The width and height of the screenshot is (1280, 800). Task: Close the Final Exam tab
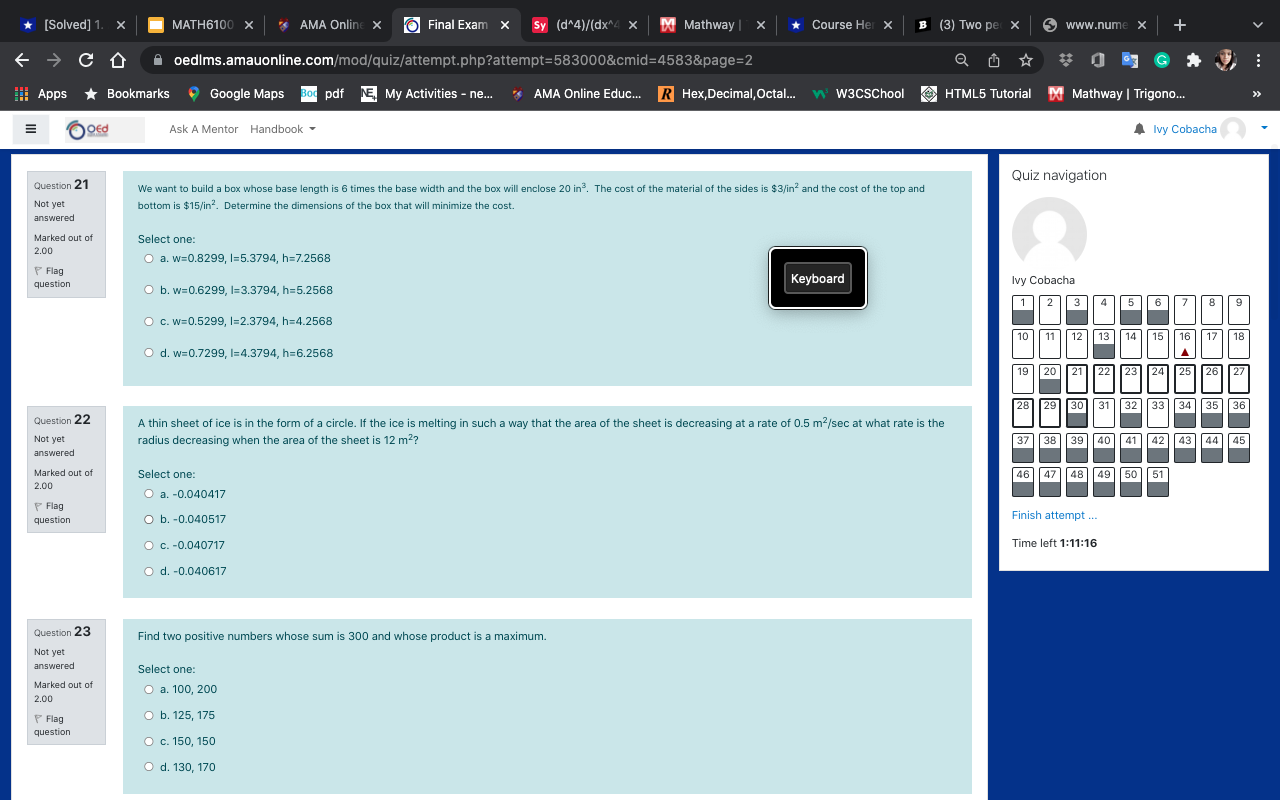[504, 25]
